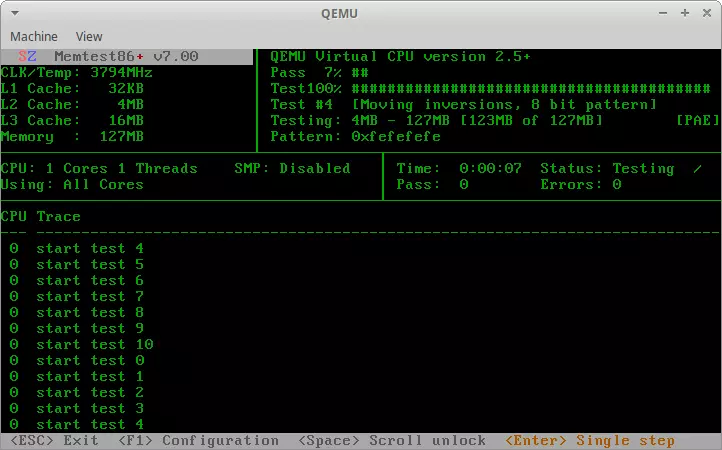Click the Errors: 0 value

(617, 185)
